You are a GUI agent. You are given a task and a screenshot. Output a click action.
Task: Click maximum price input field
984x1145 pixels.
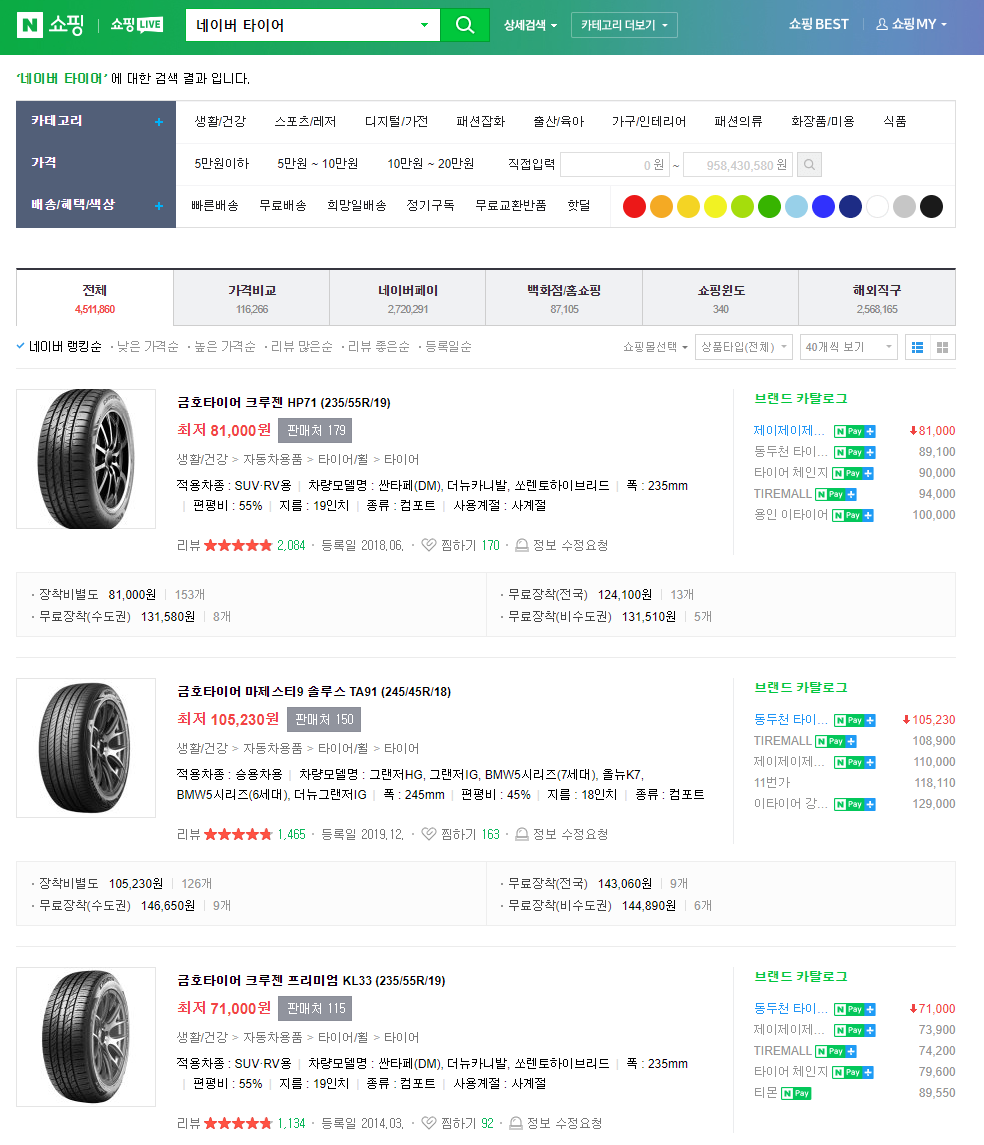pyautogui.click(x=738, y=165)
